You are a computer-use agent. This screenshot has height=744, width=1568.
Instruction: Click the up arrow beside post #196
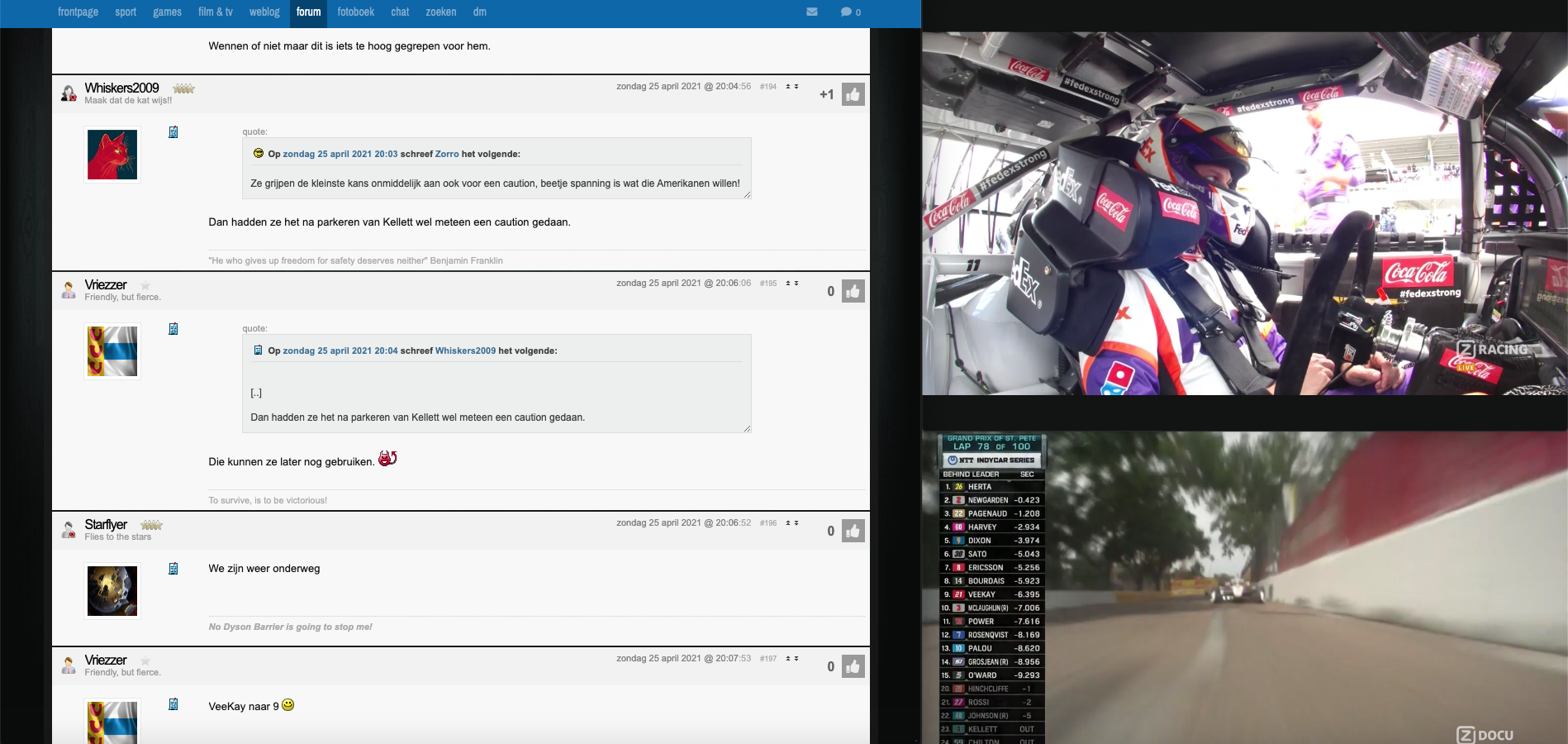point(788,522)
